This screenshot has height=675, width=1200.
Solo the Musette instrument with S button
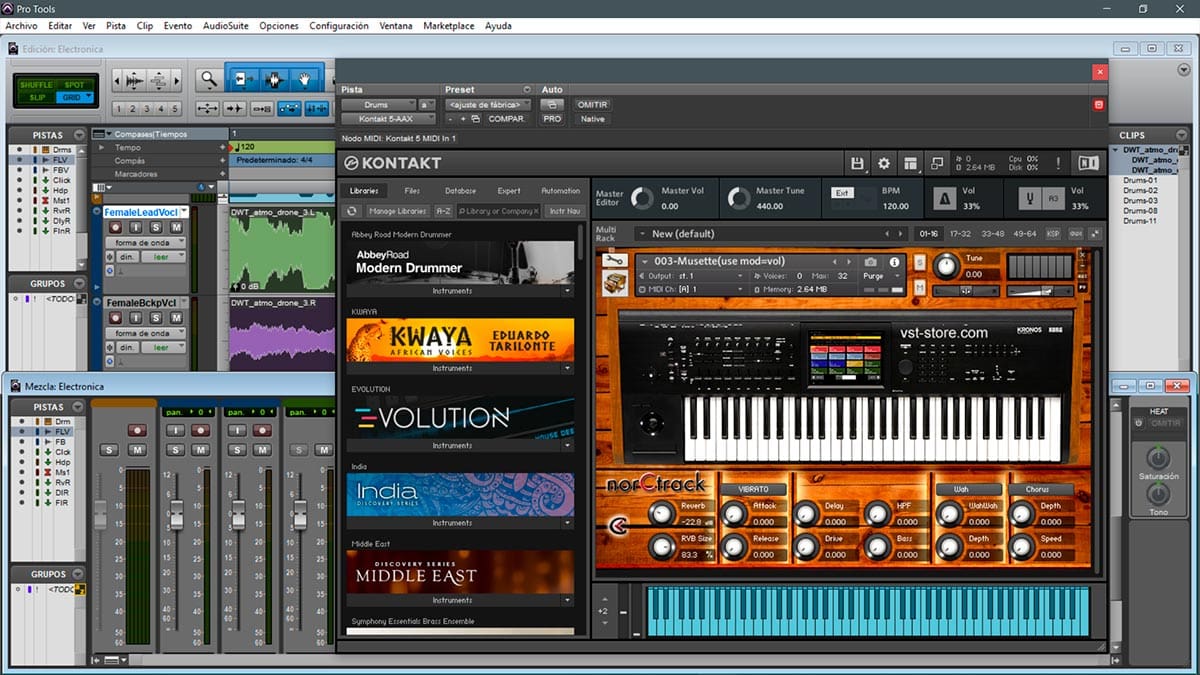coord(919,262)
